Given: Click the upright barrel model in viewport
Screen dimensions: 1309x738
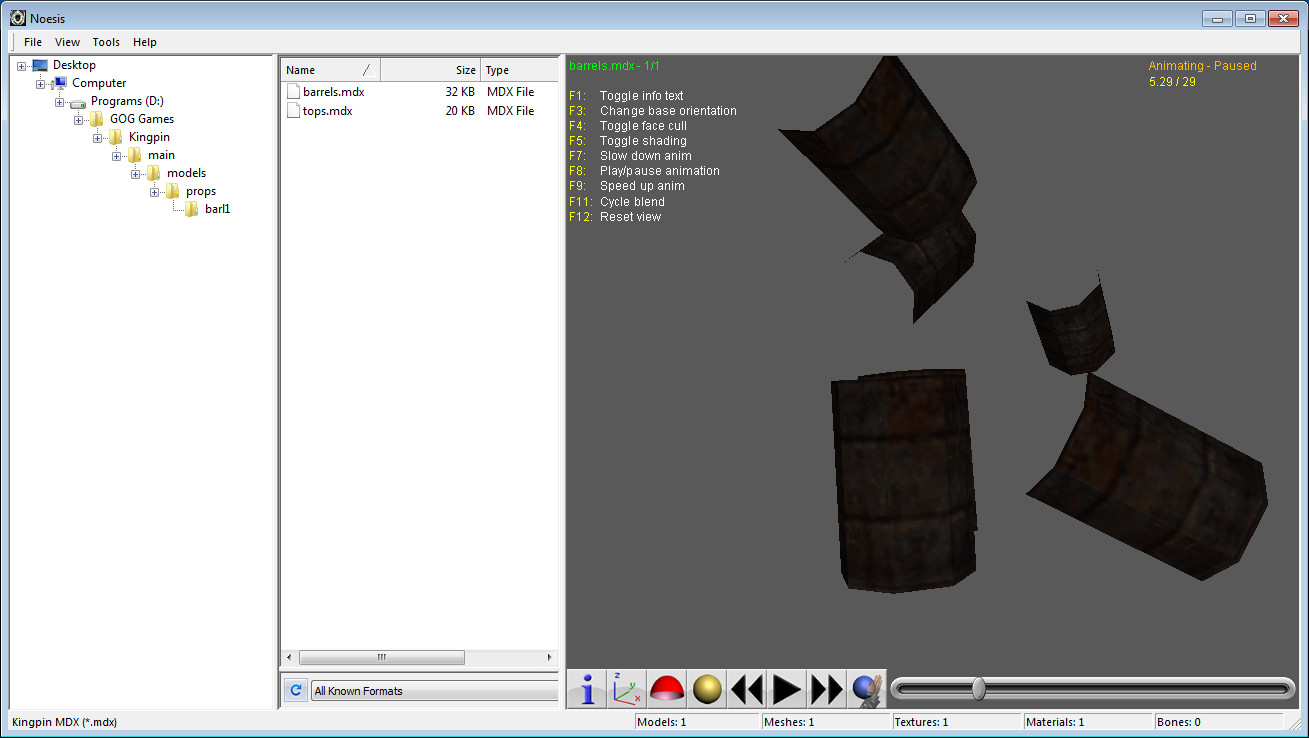Looking at the screenshot, I should [902, 480].
